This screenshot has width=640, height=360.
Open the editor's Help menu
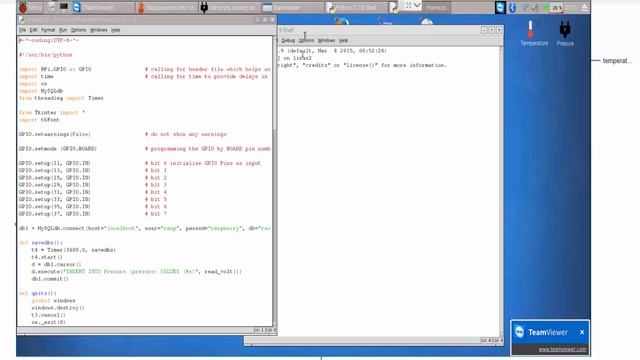pos(116,30)
